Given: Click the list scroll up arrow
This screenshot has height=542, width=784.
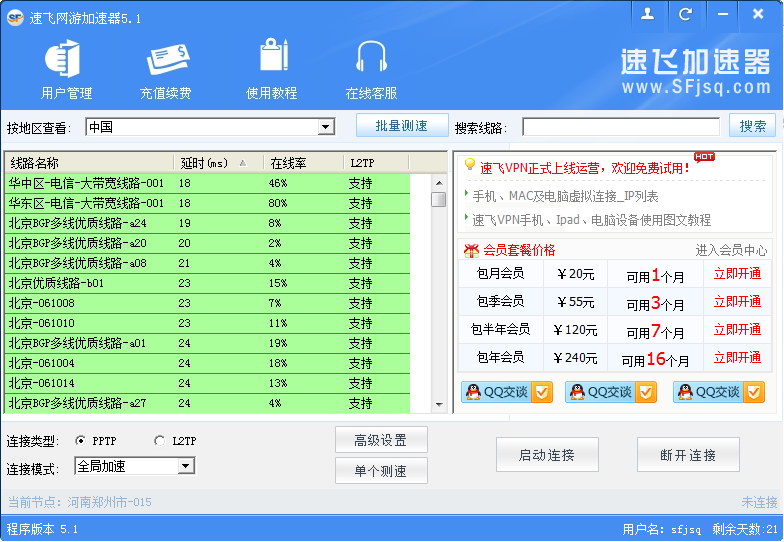Looking at the screenshot, I should [x=439, y=183].
